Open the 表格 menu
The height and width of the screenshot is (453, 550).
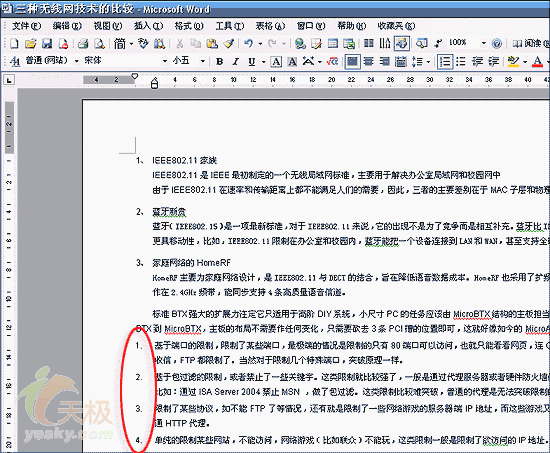click(270, 26)
